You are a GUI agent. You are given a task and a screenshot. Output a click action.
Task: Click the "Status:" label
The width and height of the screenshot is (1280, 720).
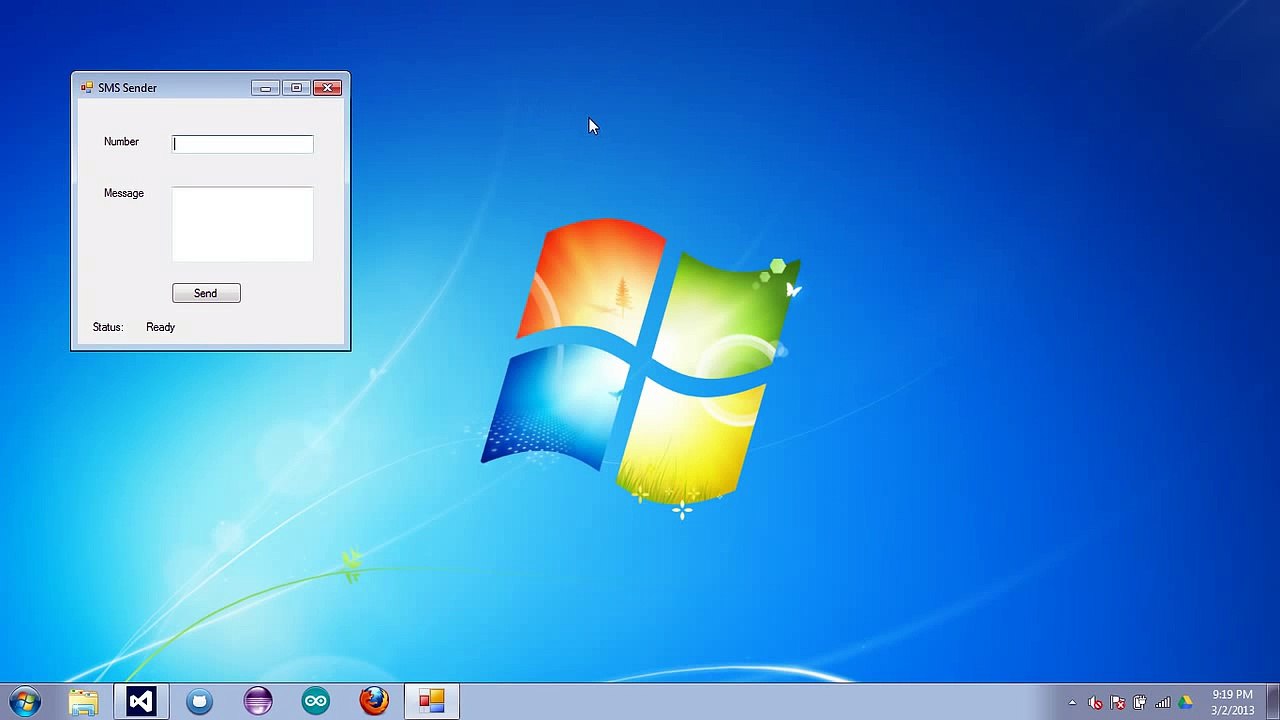point(108,327)
